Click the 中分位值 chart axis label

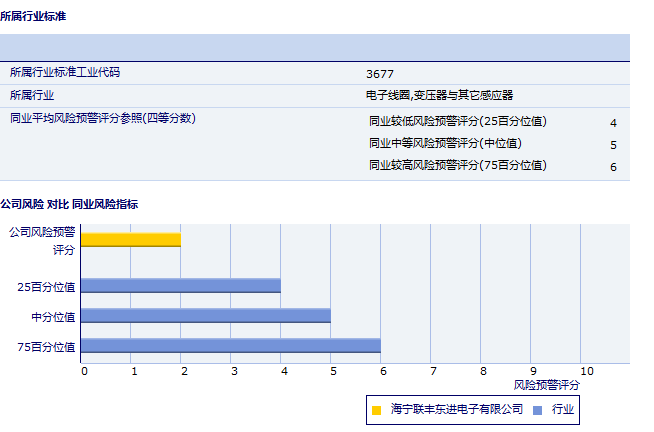(x=53, y=317)
